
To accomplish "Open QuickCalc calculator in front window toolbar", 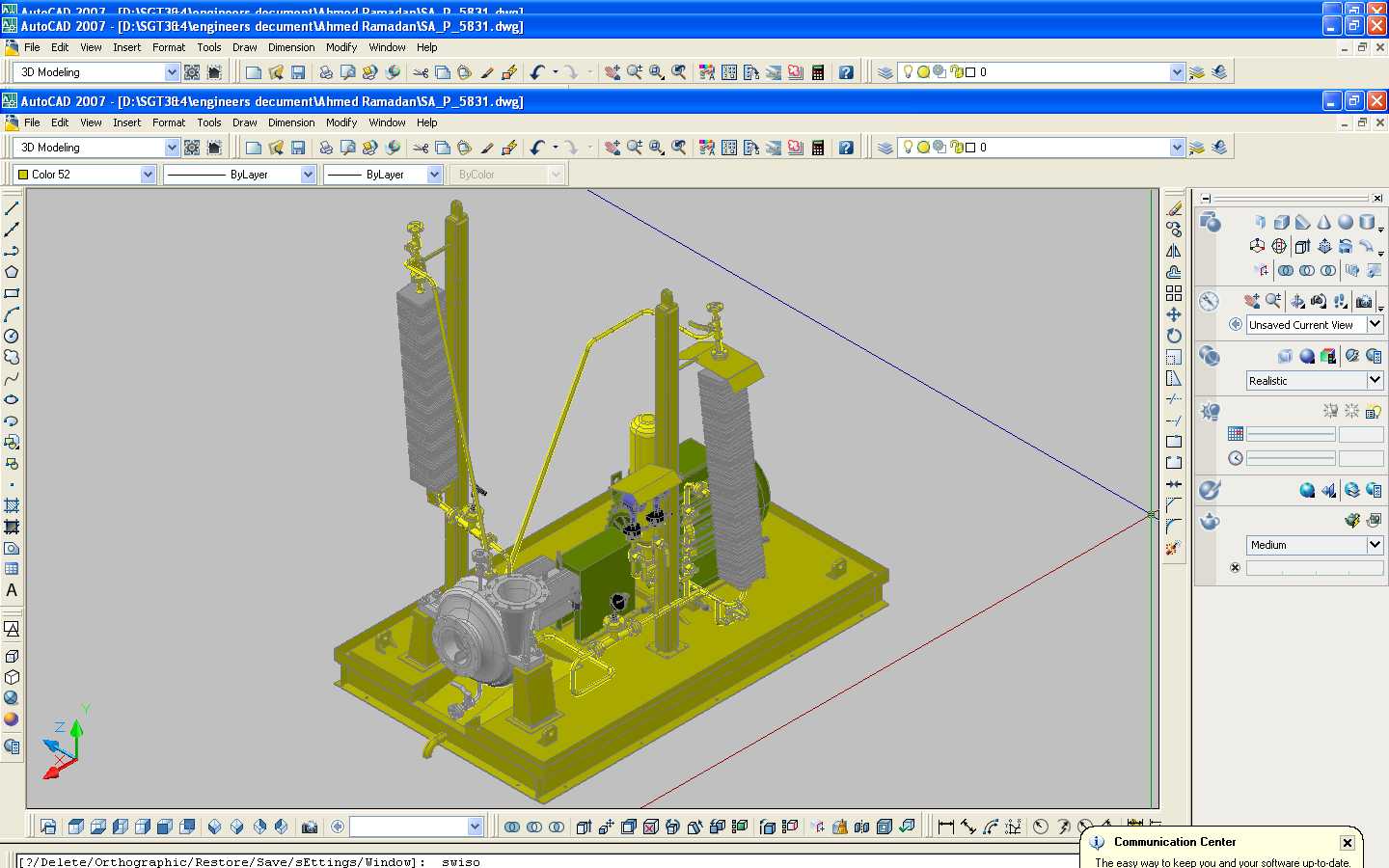I will pos(818,148).
